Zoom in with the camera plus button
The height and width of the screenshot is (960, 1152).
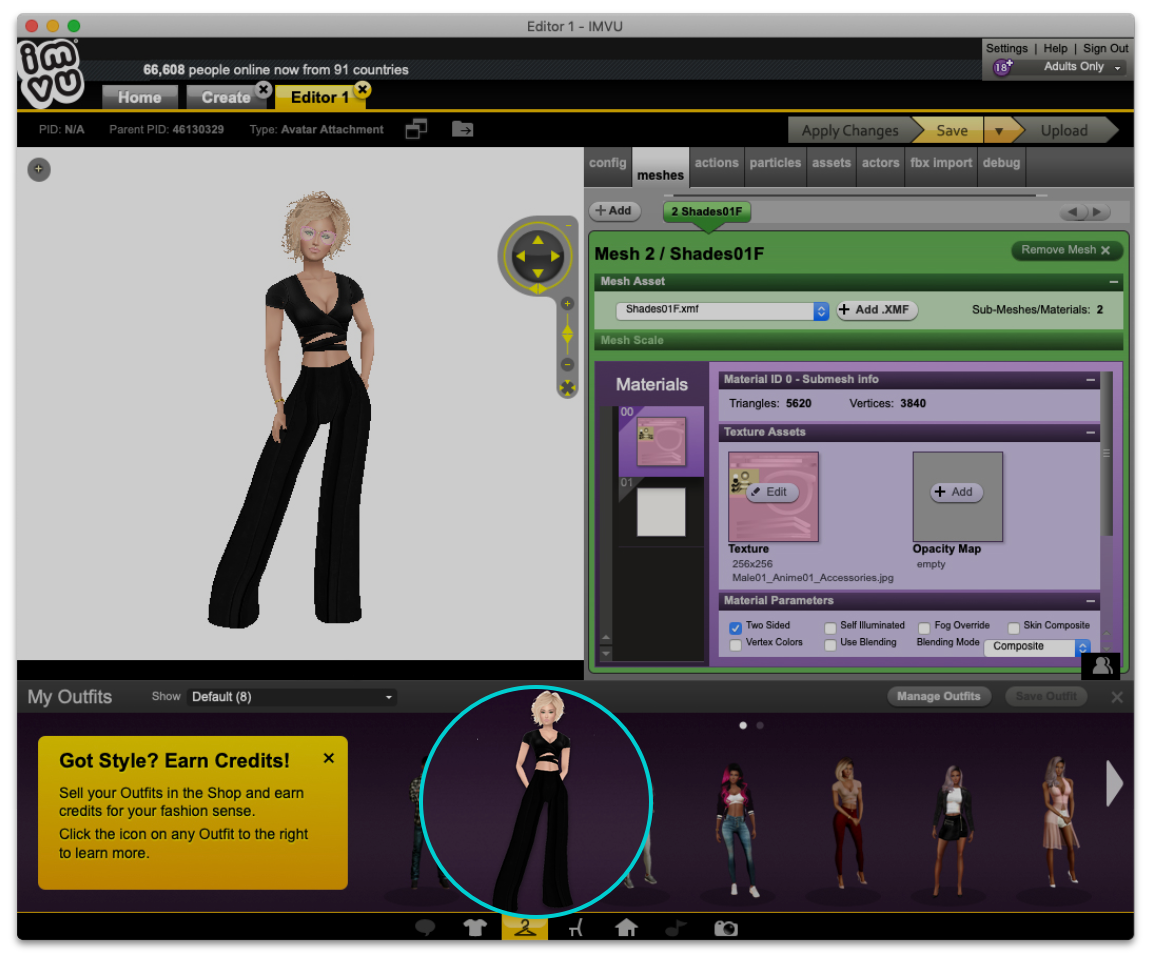[x=567, y=303]
